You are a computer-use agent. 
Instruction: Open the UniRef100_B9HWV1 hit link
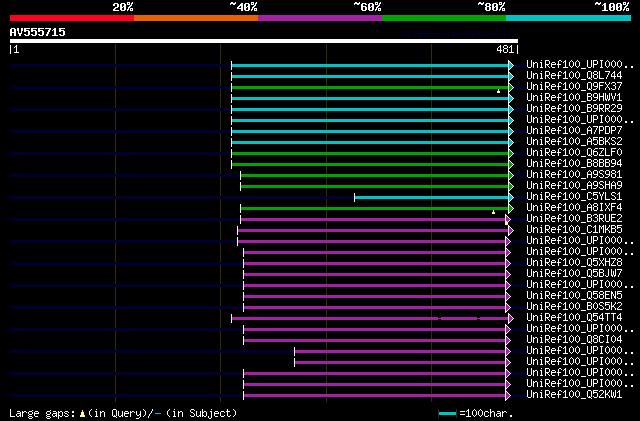coord(574,98)
